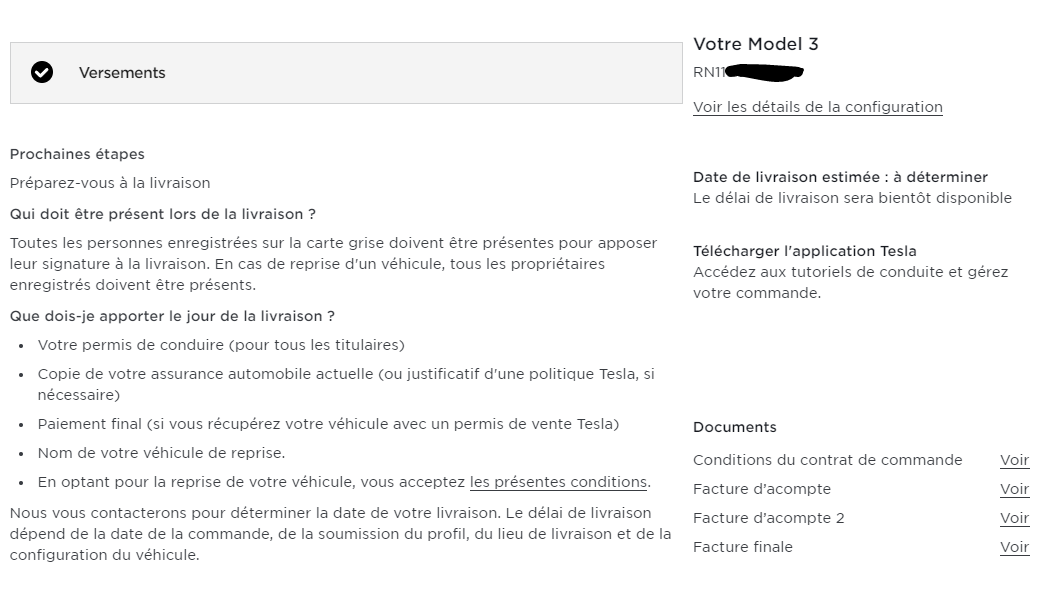Expand the Versements section panel

click(346, 73)
